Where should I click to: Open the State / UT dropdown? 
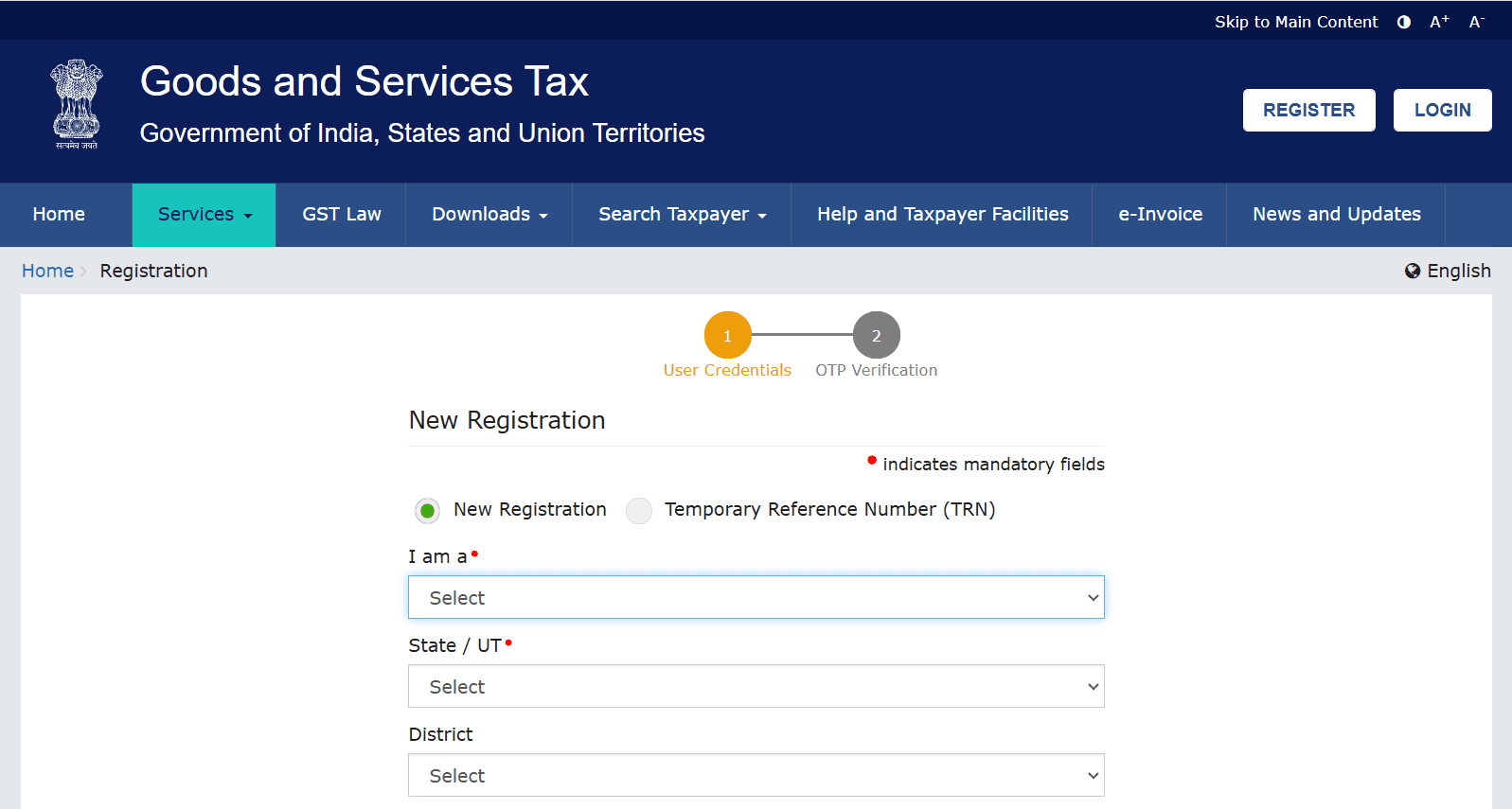[755, 686]
